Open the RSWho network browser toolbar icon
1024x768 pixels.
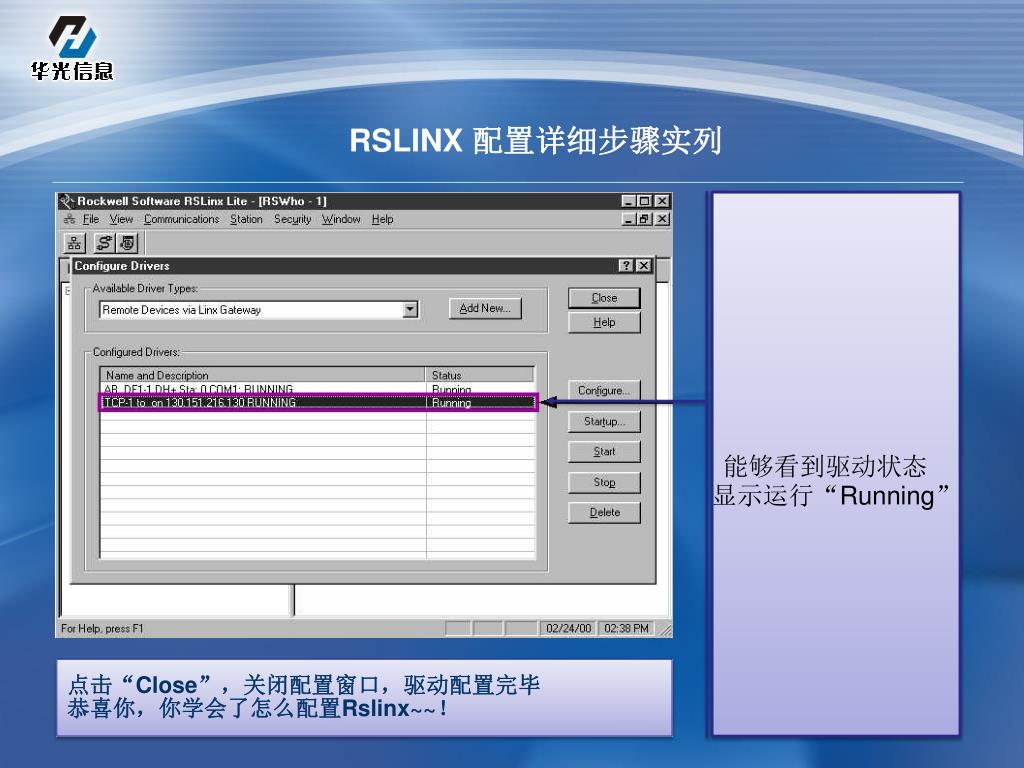coord(74,244)
